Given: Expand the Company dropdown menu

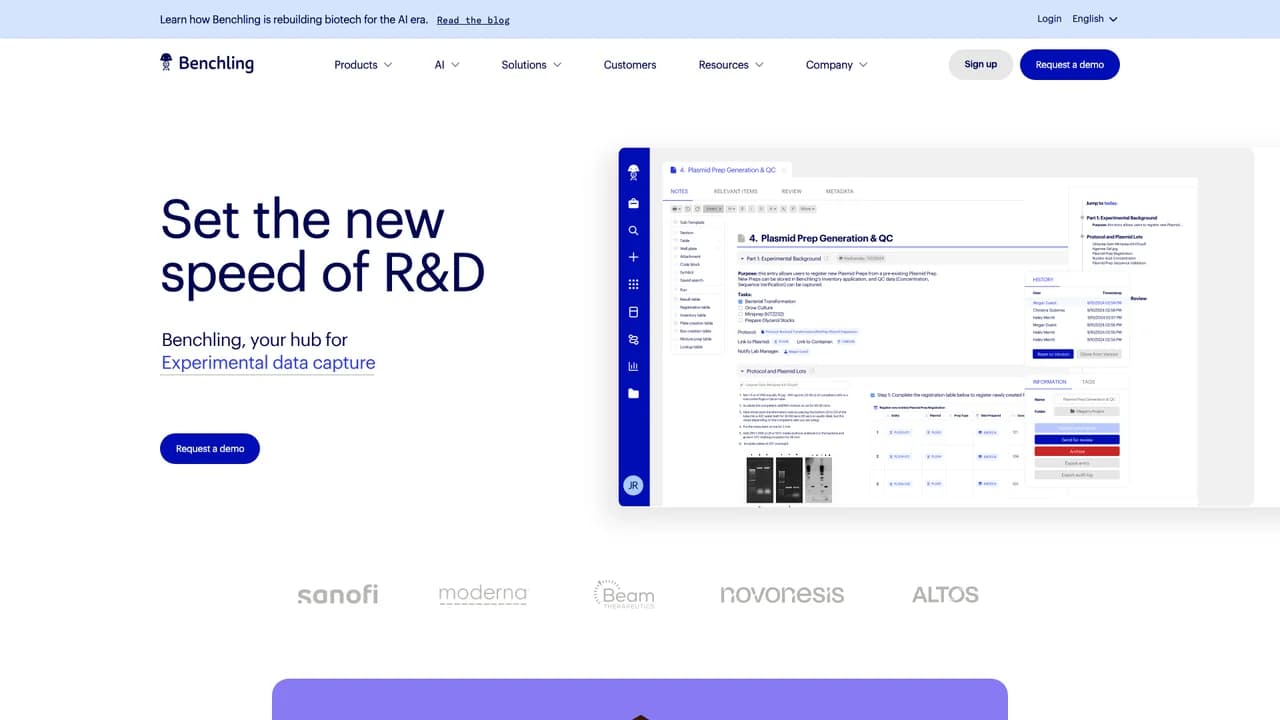Looking at the screenshot, I should pyautogui.click(x=837, y=65).
